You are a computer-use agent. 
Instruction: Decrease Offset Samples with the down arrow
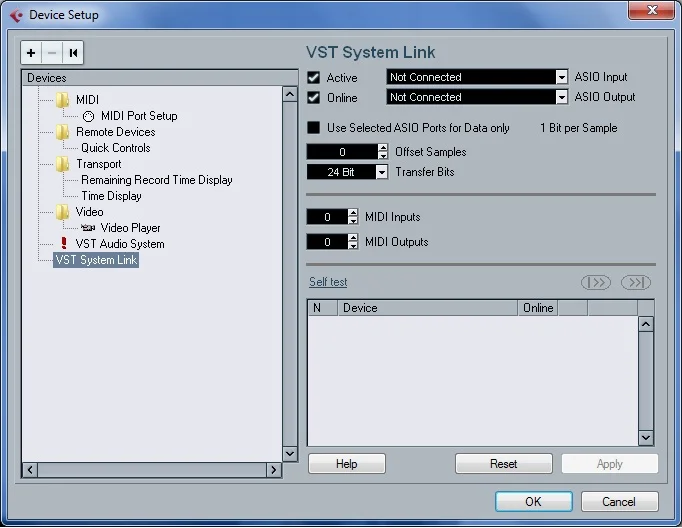pos(383,156)
